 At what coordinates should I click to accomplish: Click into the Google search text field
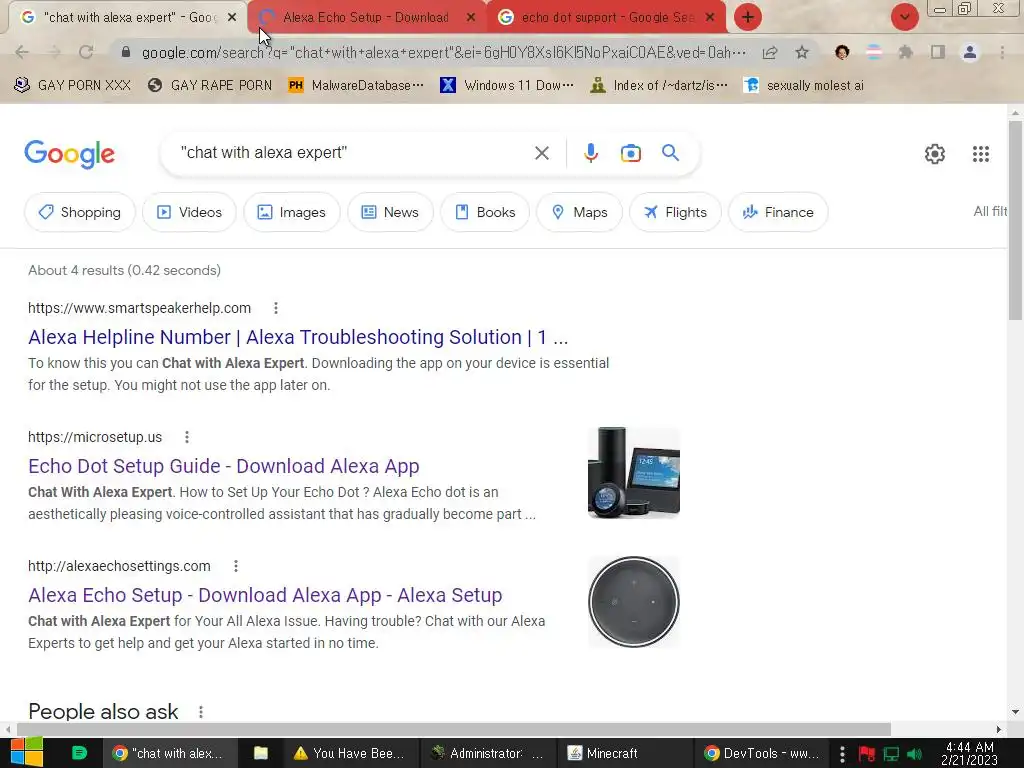pyautogui.click(x=353, y=153)
